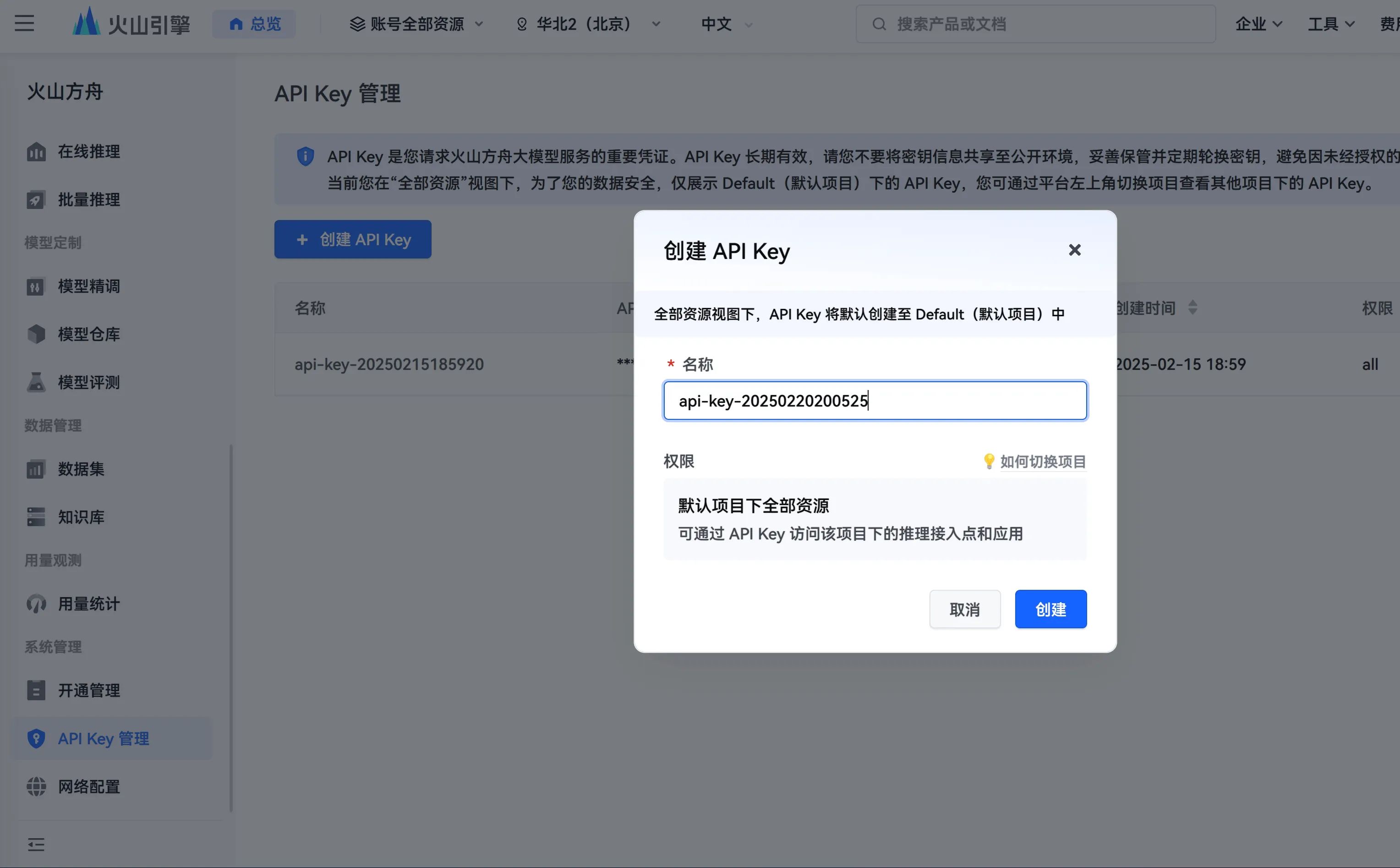
Task: Click the lightbulb icon beside 如何切换项目
Action: (x=989, y=461)
